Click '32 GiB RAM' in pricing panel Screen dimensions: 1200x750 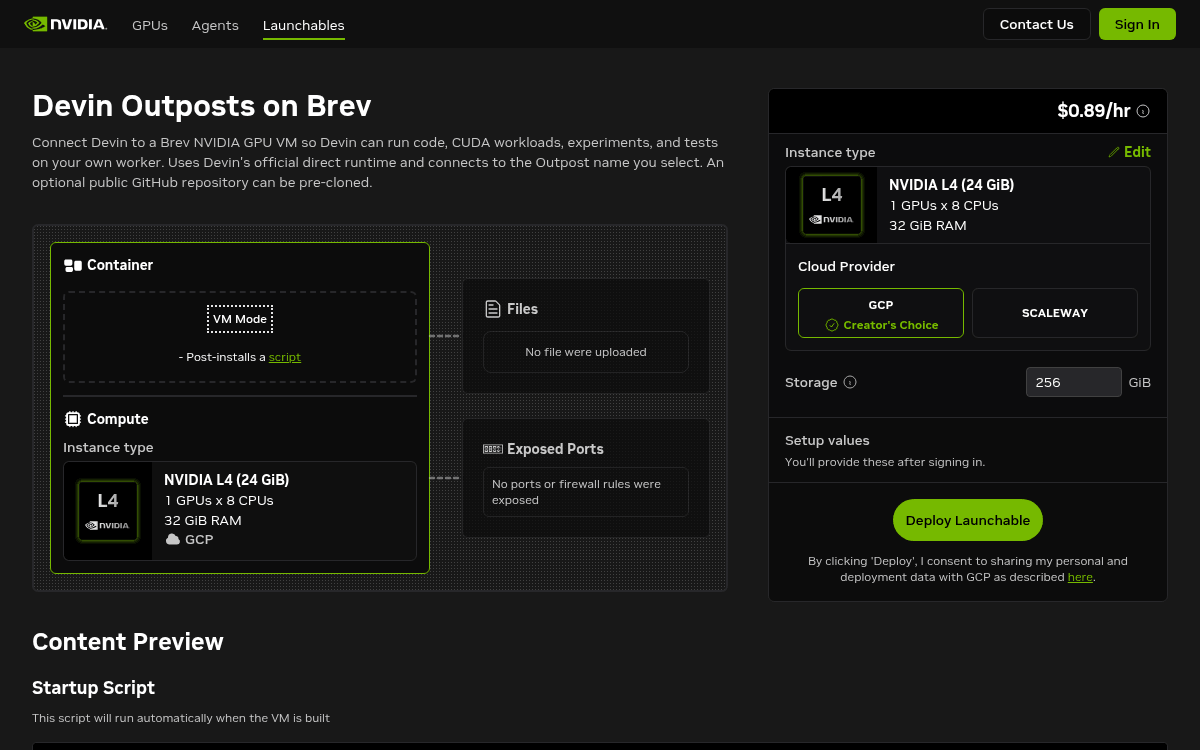click(x=928, y=225)
